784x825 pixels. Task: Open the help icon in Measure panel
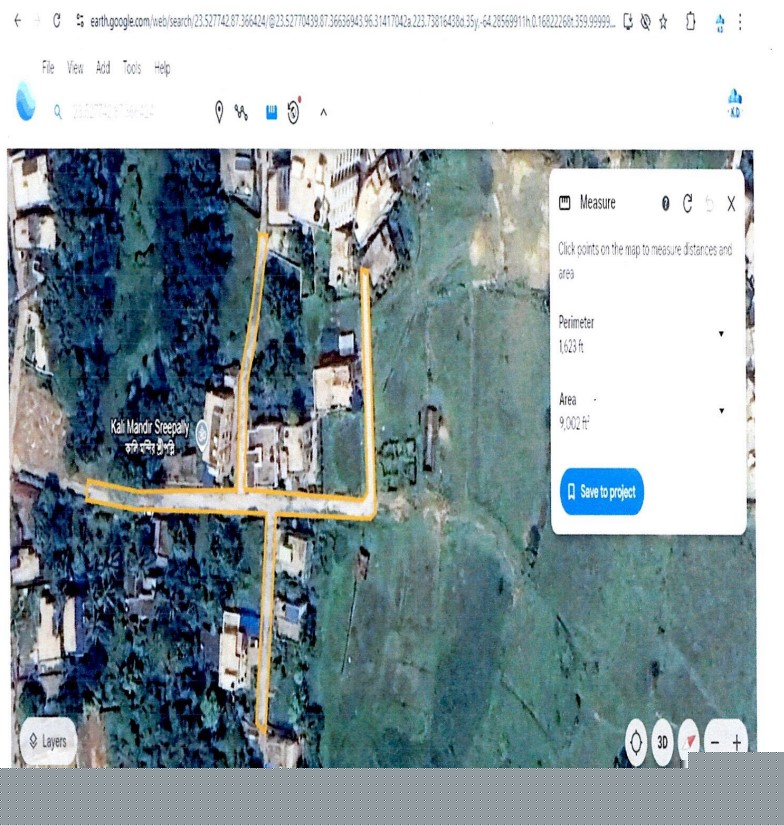[x=665, y=203]
